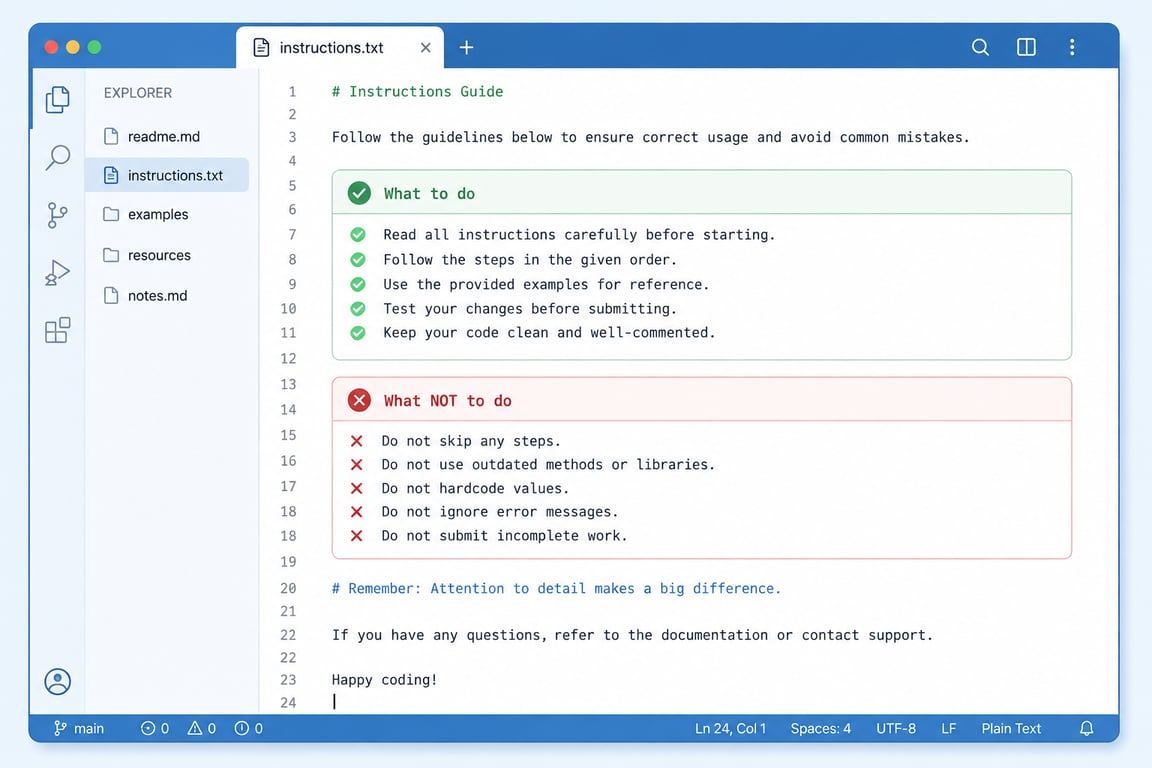Open readme.md in the Explorer
The image size is (1152, 768).
(163, 137)
